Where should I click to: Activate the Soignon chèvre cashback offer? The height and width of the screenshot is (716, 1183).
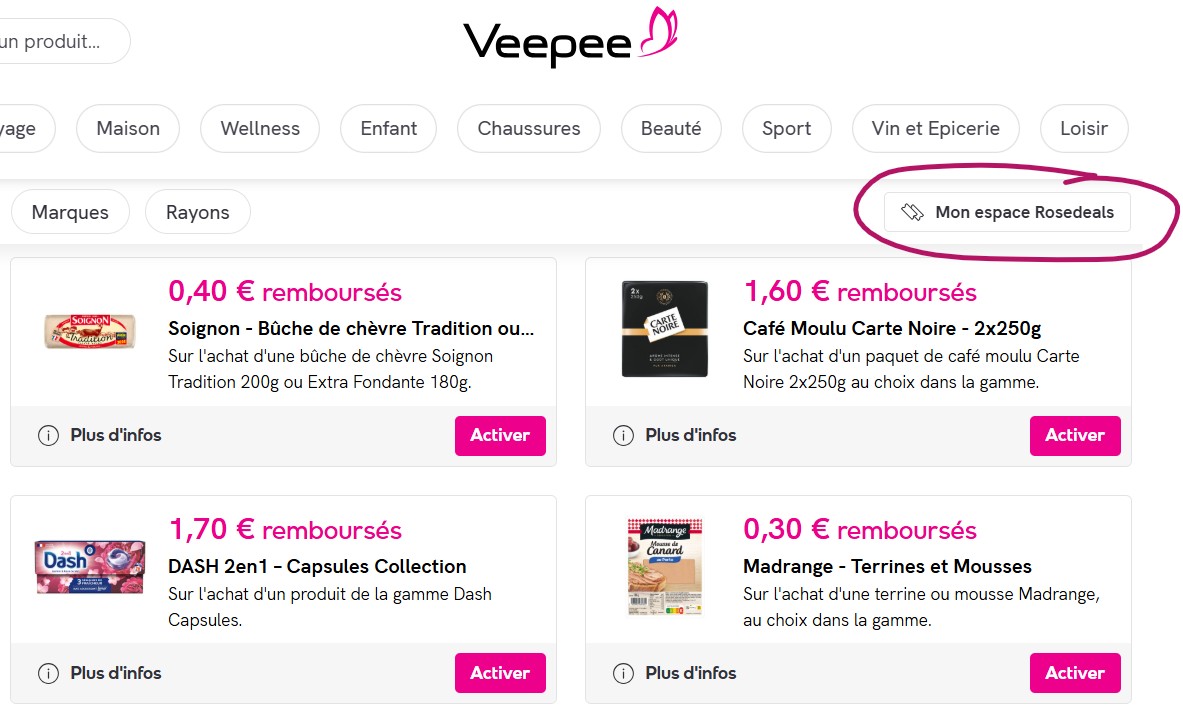500,435
